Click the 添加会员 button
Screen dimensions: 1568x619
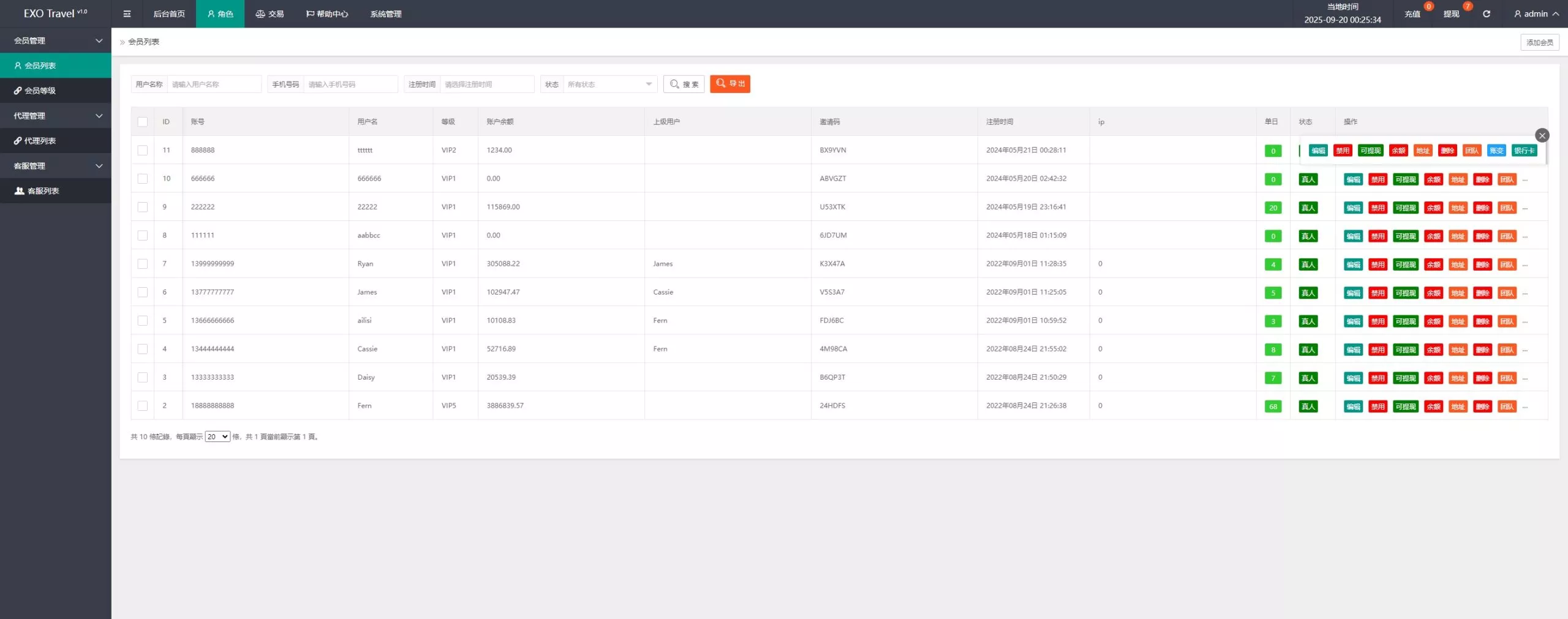pos(1539,42)
